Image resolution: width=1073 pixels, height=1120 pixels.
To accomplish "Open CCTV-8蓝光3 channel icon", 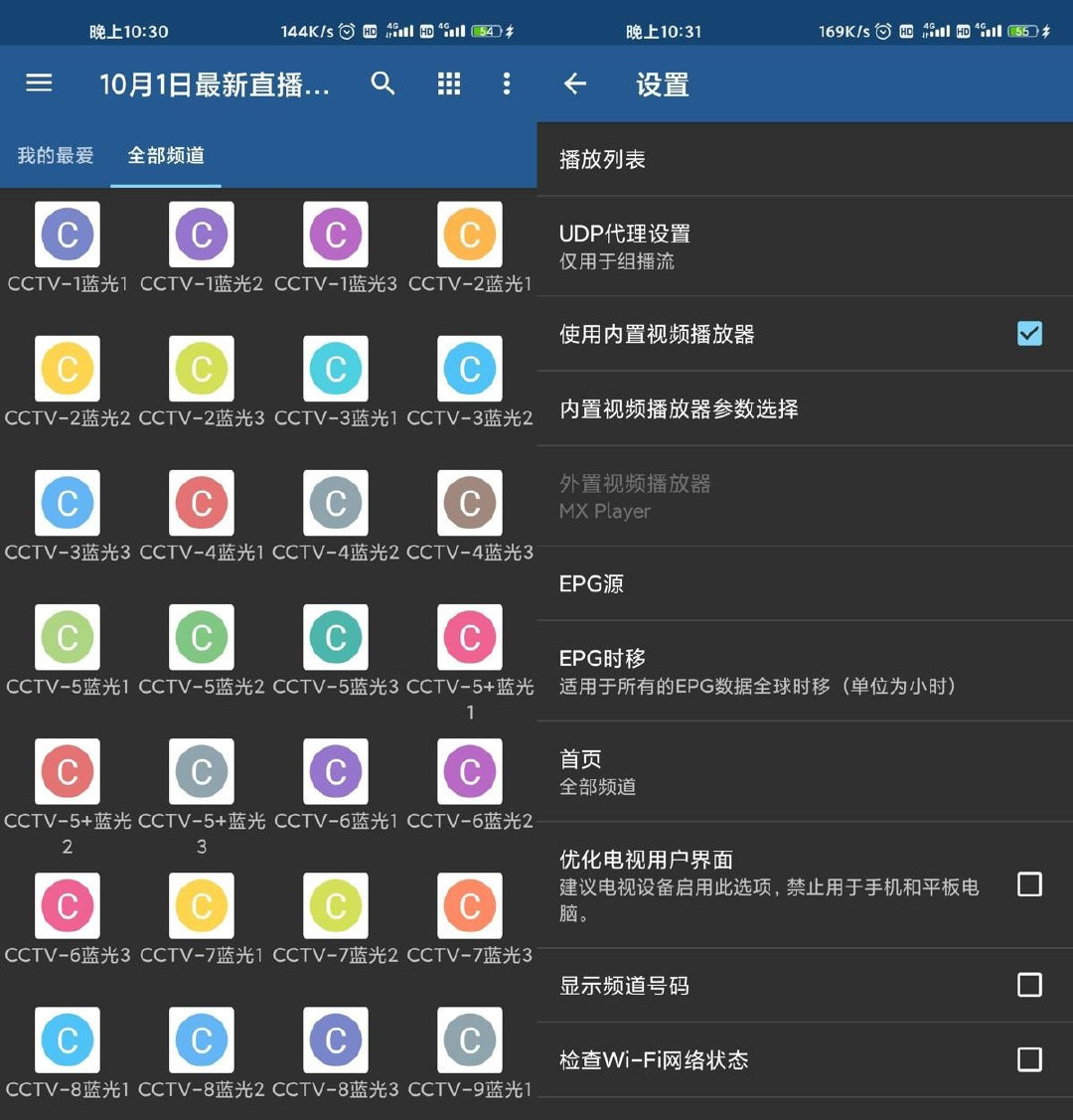I will pyautogui.click(x=336, y=1040).
